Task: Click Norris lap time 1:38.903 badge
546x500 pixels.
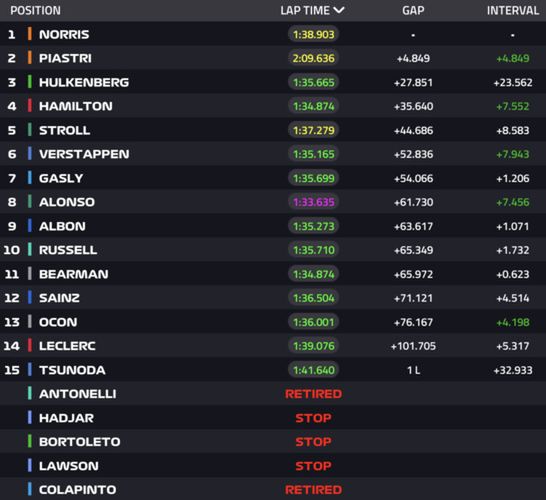Action: [313, 34]
